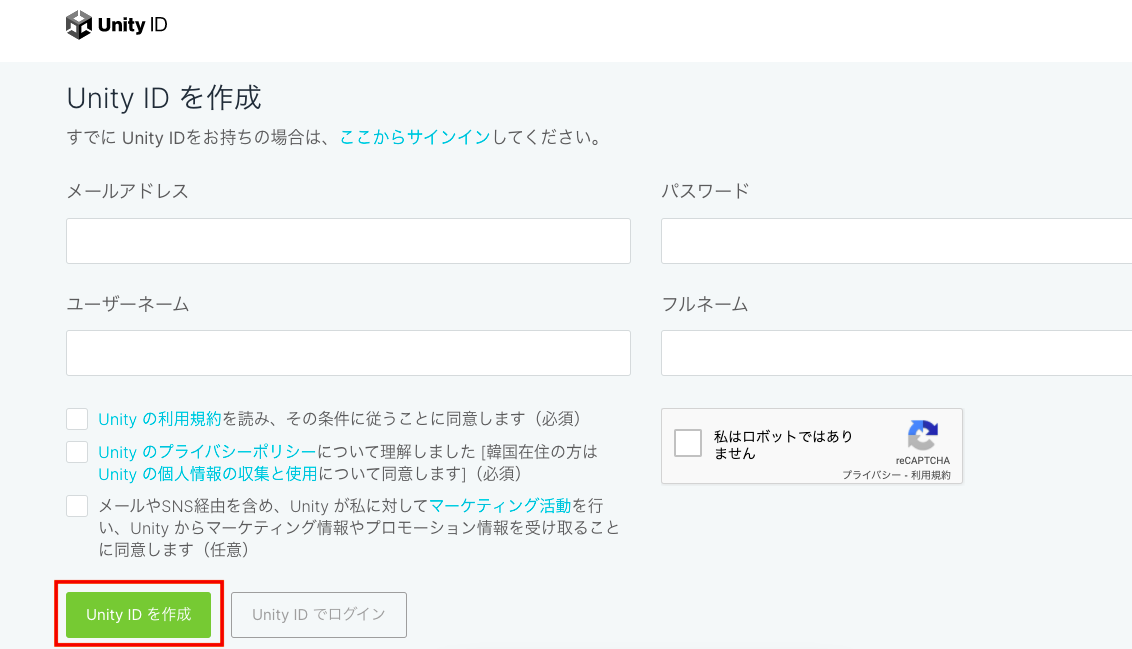Open the ここからサインイン sign-in link
Image resolution: width=1132 pixels, height=649 pixels.
415,138
